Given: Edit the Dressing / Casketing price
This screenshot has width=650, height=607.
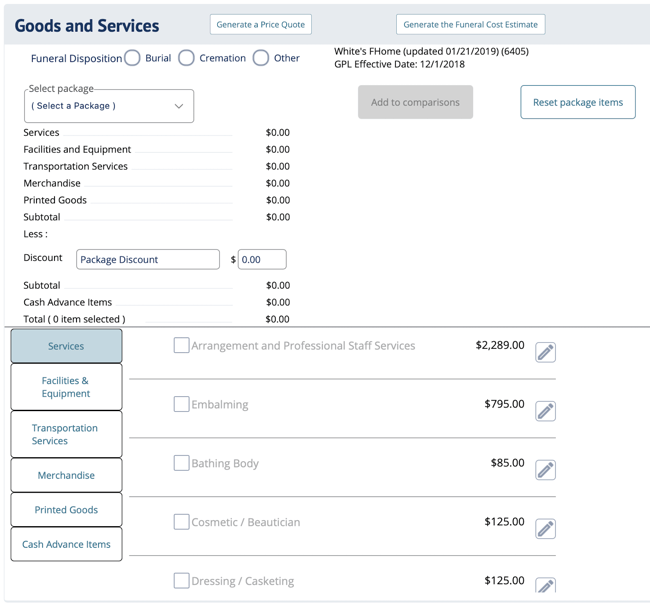Looking at the screenshot, I should point(545,585).
